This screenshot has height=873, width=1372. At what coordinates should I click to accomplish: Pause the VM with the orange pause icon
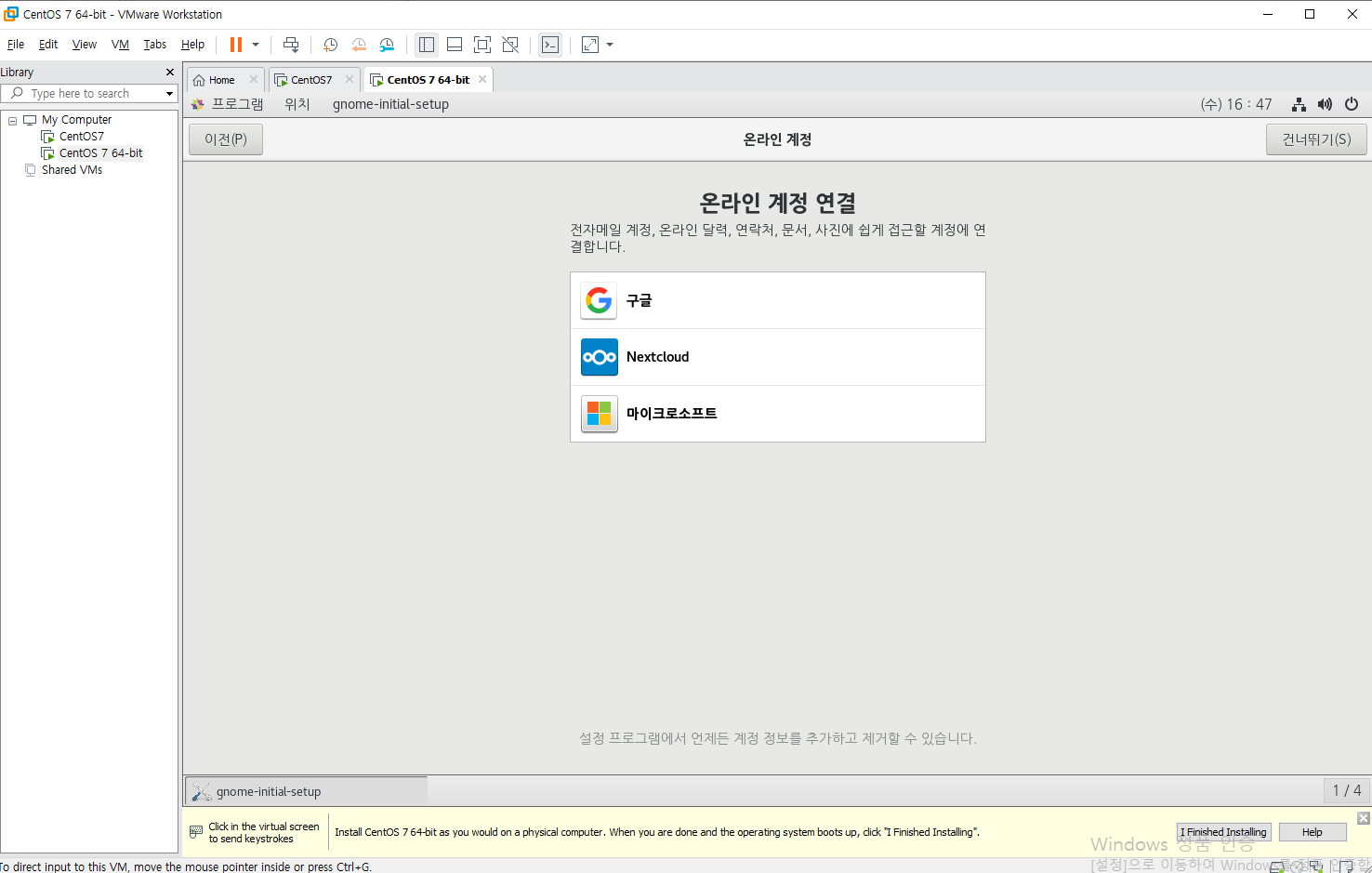click(236, 45)
